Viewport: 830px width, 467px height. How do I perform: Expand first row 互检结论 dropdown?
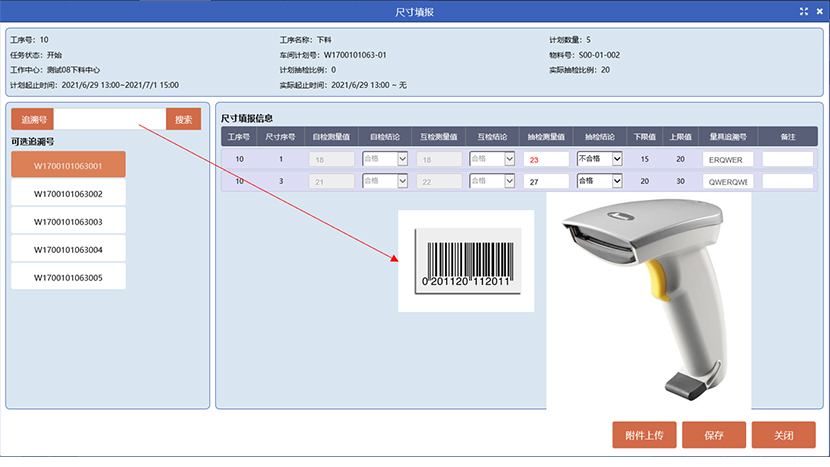(x=492, y=158)
